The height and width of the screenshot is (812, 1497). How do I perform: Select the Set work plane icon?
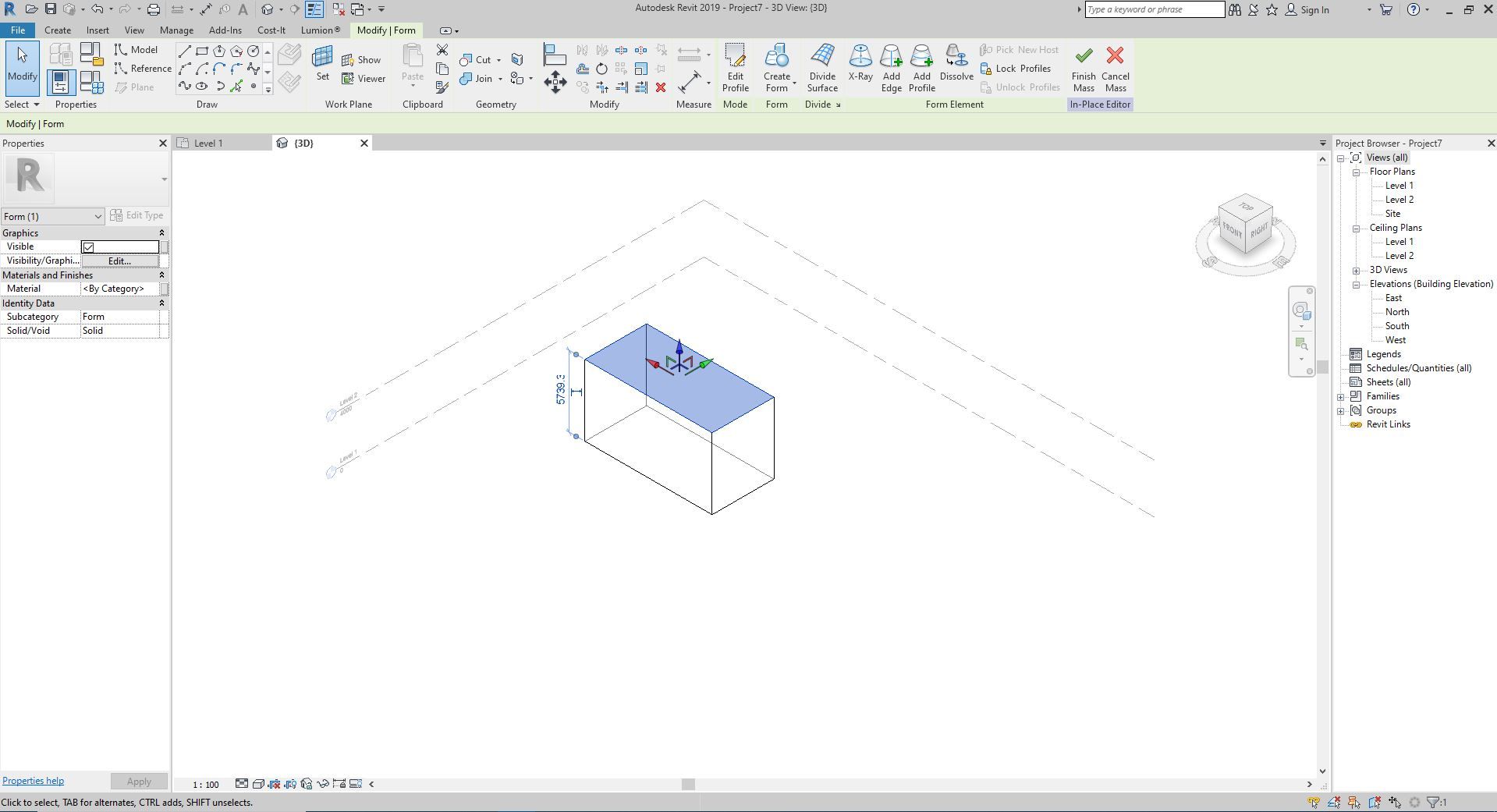coord(322,64)
